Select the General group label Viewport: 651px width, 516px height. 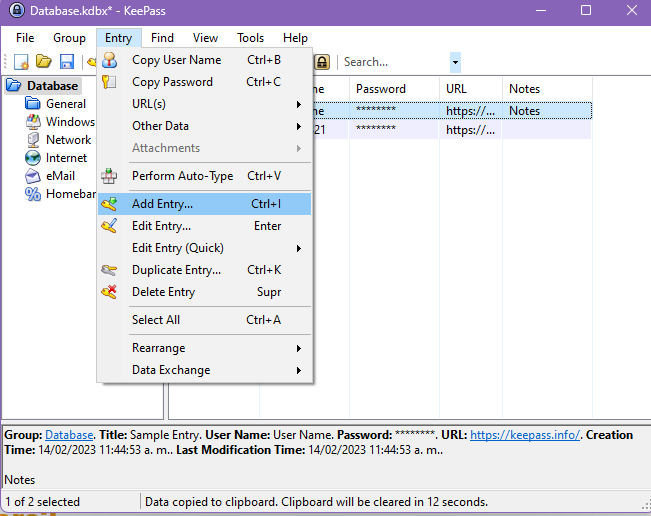pyautogui.click(x=66, y=104)
